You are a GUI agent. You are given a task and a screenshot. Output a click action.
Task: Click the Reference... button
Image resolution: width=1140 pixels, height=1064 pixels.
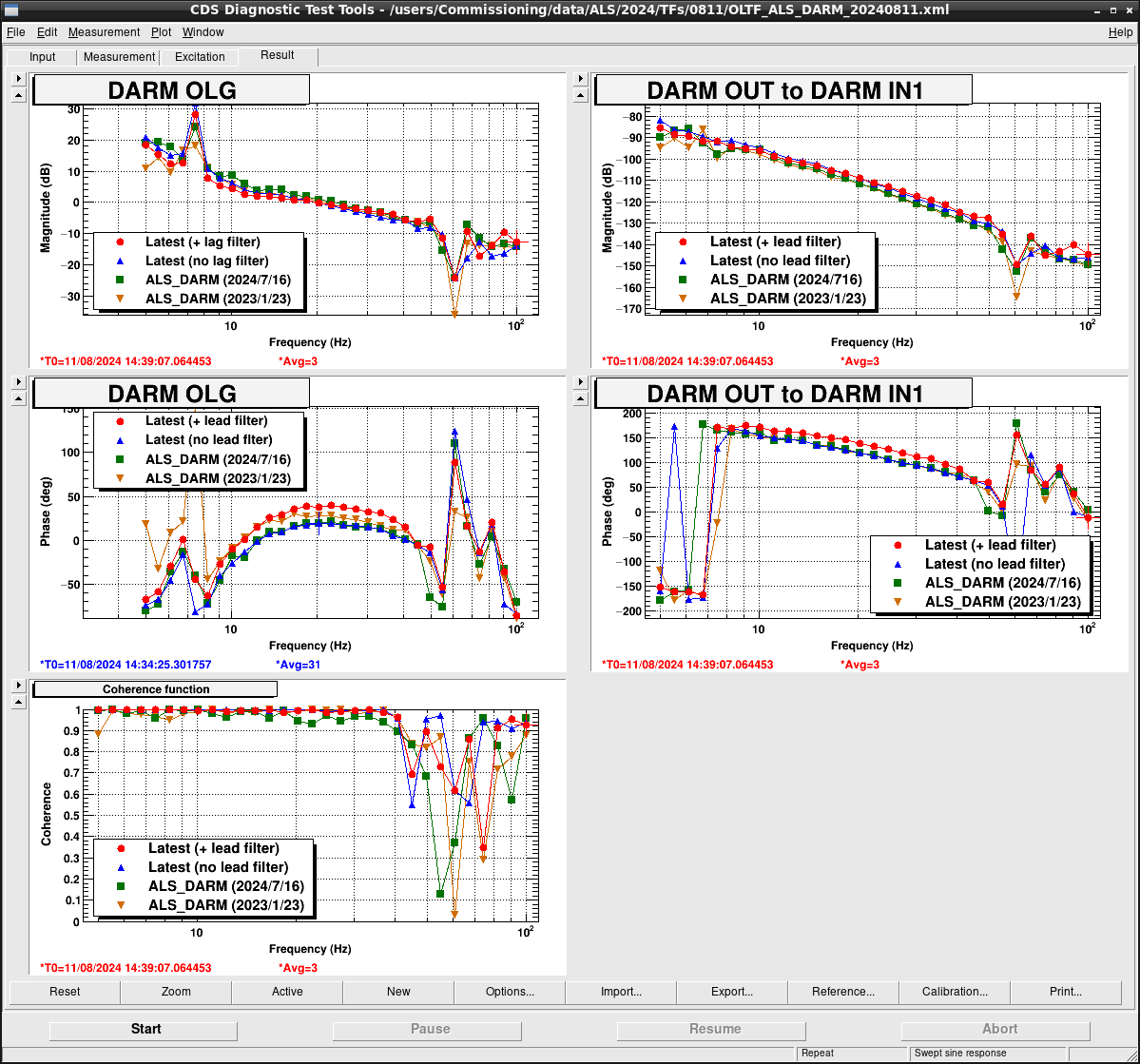click(843, 992)
